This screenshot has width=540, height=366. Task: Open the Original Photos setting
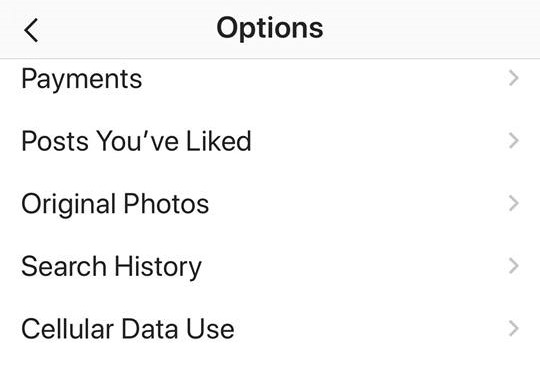pyautogui.click(x=270, y=203)
